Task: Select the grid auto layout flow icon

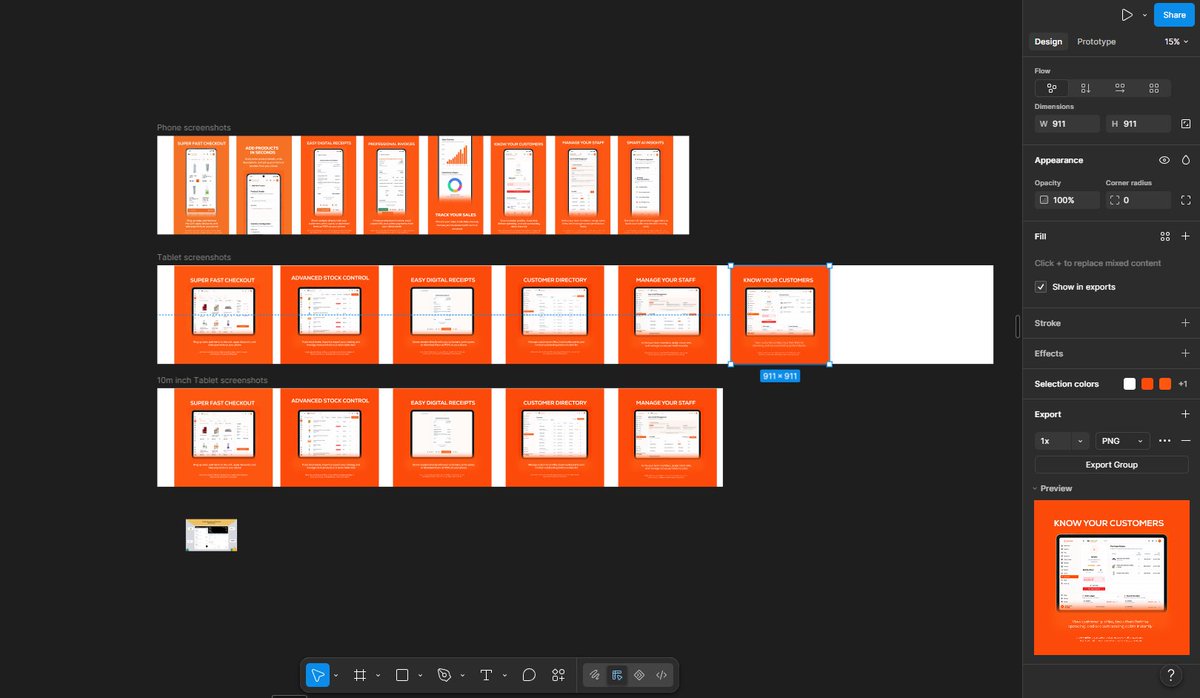Action: click(x=1154, y=88)
